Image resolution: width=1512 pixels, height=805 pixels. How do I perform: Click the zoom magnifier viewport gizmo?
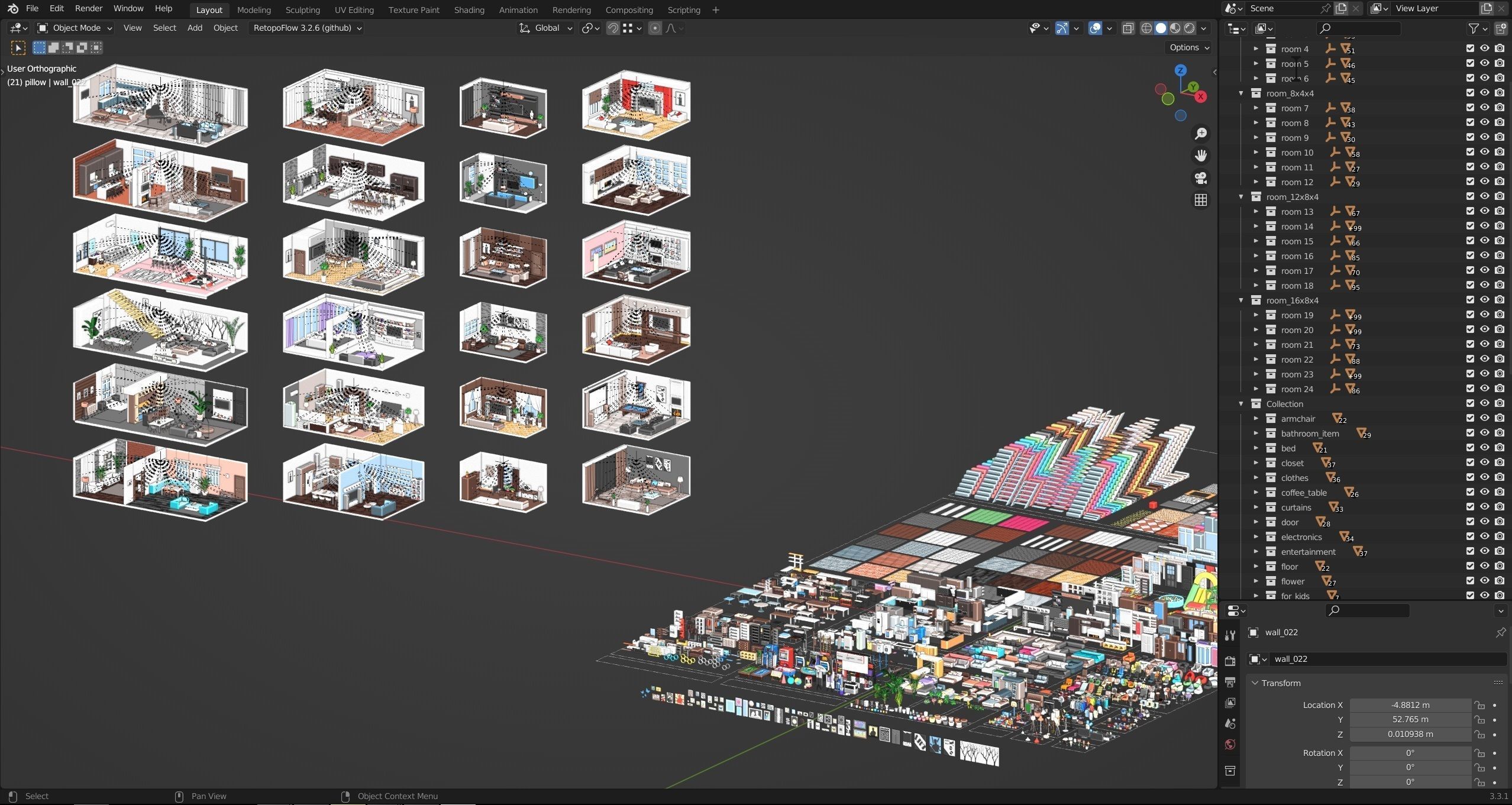pos(1200,134)
